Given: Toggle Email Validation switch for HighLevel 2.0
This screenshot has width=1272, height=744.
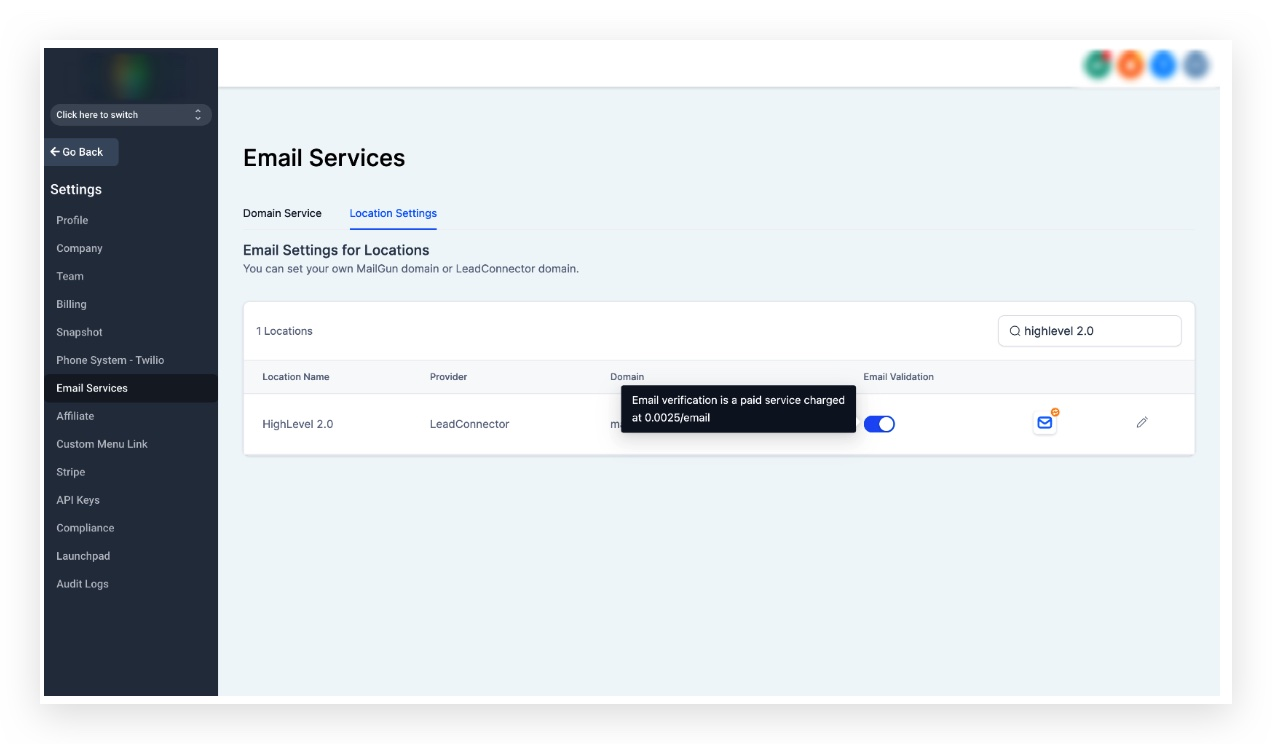Looking at the screenshot, I should (879, 424).
